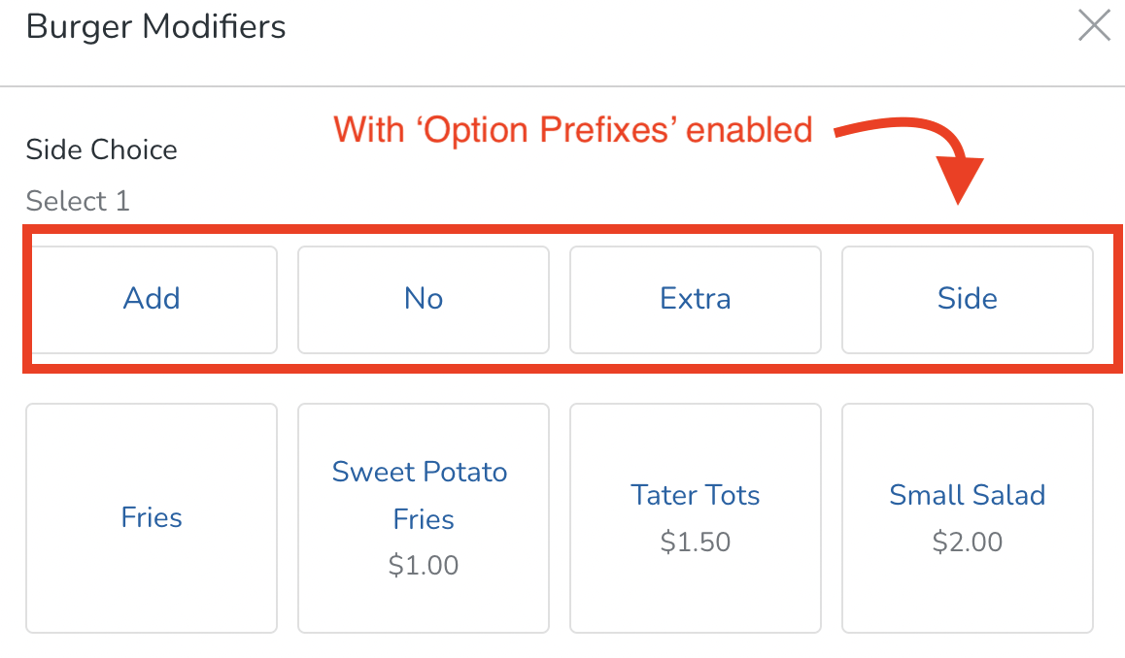Image resolution: width=1125 pixels, height=658 pixels.
Task: Click the 'Select 1' requirement text
Action: (x=77, y=200)
